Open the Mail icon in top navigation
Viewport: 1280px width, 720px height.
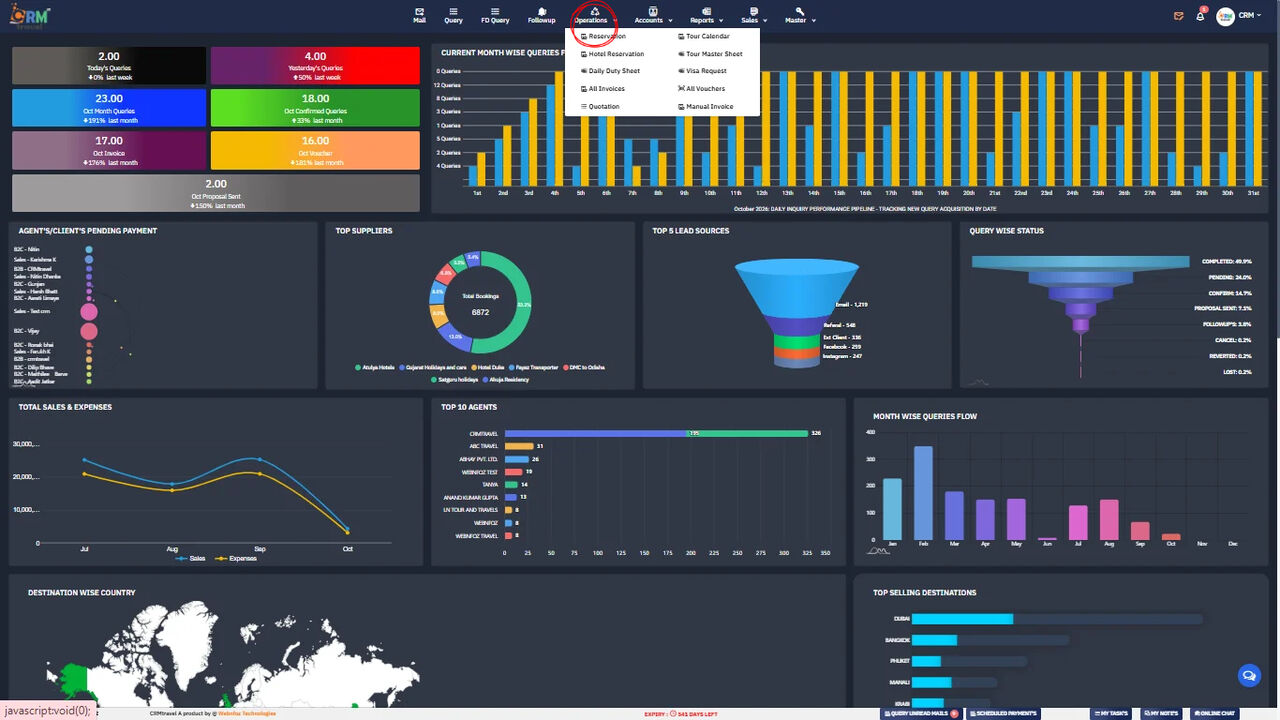(419, 15)
